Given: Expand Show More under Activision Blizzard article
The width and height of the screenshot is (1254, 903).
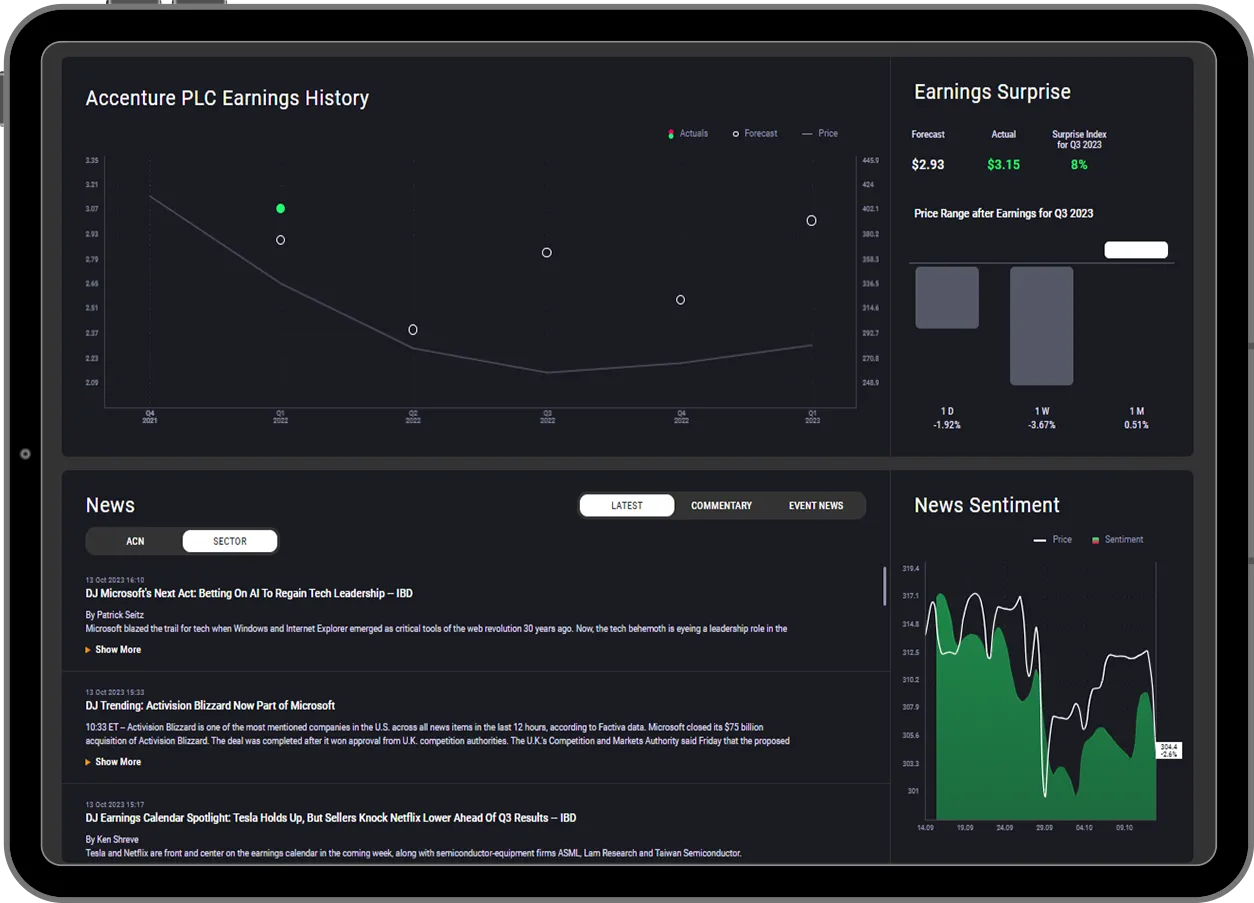Looking at the screenshot, I should [117, 762].
